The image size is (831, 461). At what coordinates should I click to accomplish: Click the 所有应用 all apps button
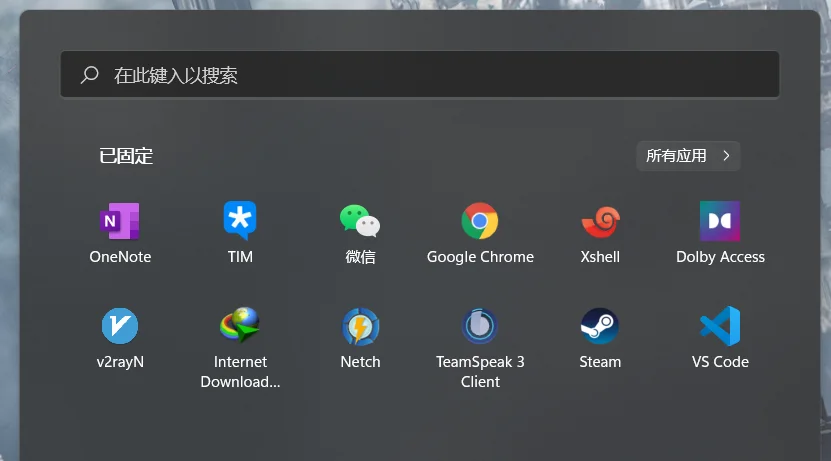[x=688, y=156]
